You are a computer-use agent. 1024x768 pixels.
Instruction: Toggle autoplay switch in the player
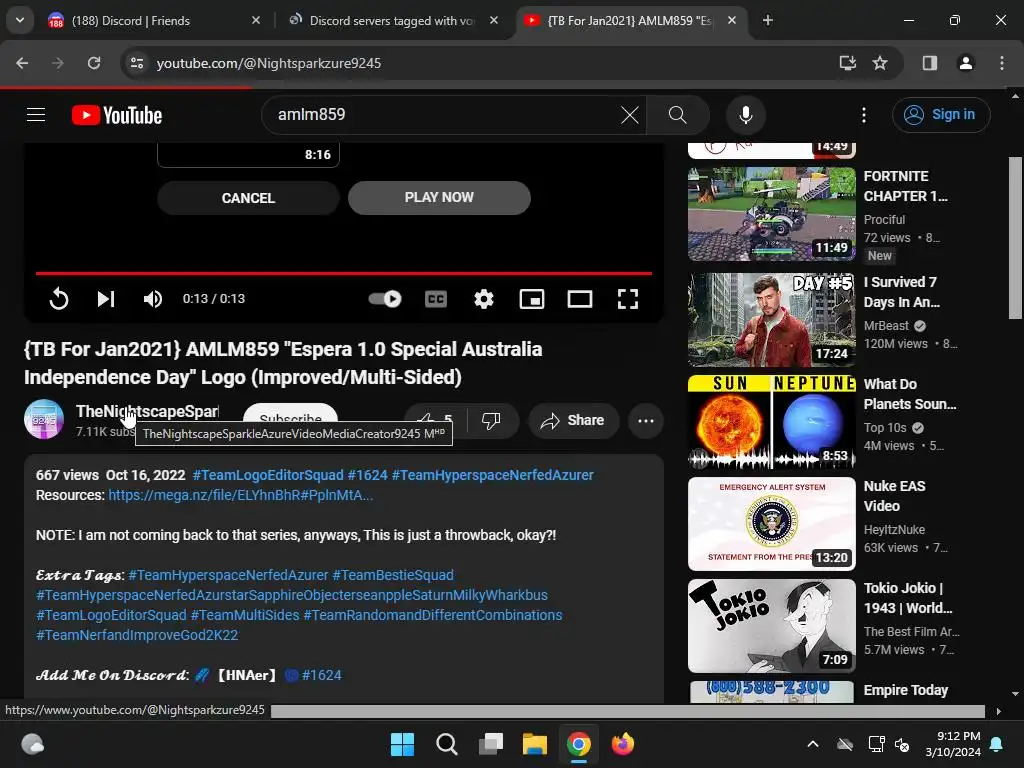coord(385,298)
